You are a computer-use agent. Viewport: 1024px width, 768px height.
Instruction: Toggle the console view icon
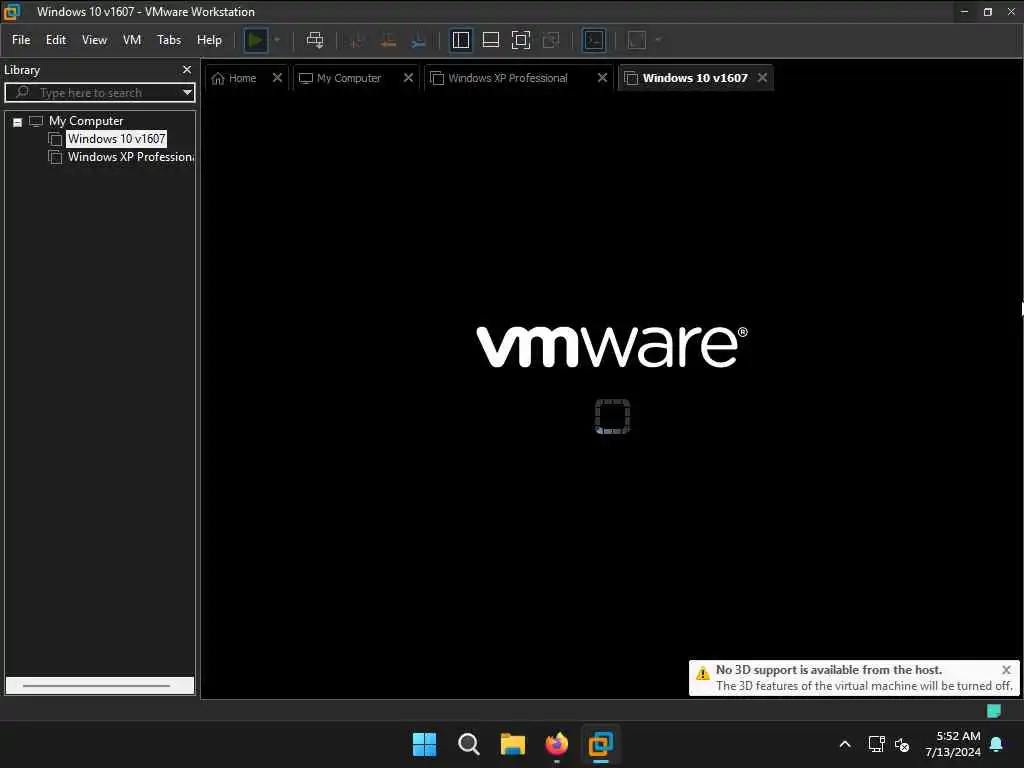pyautogui.click(x=594, y=40)
